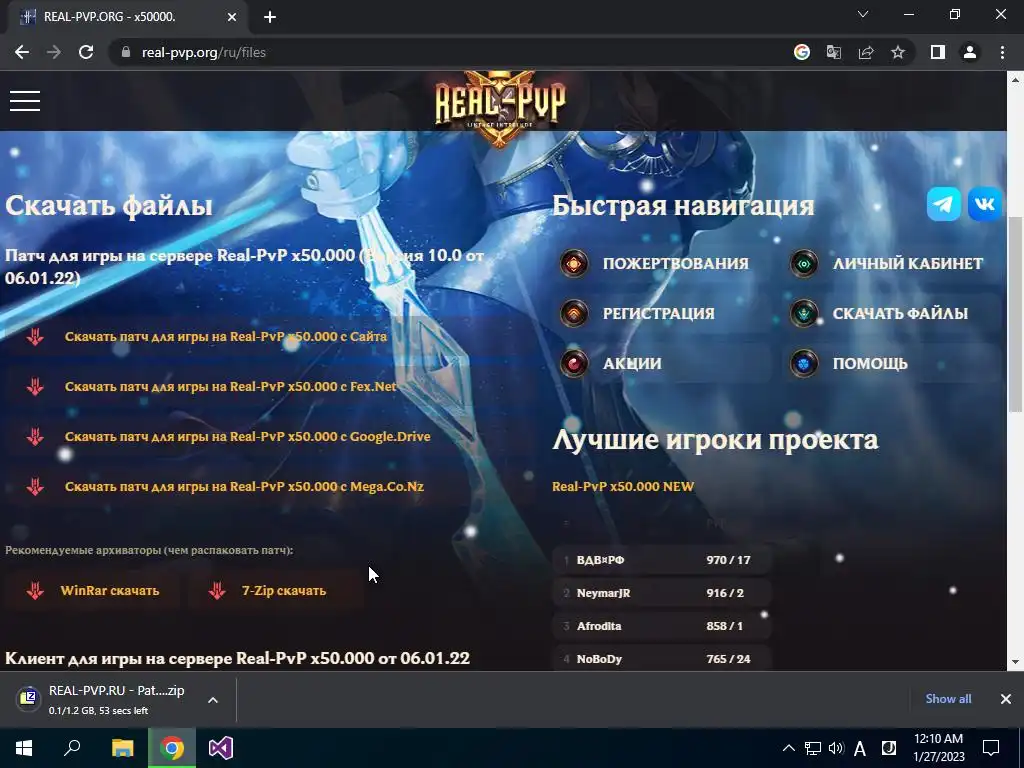This screenshot has height=768, width=1024.
Task: Click the Регистрация round icon
Action: (x=574, y=313)
